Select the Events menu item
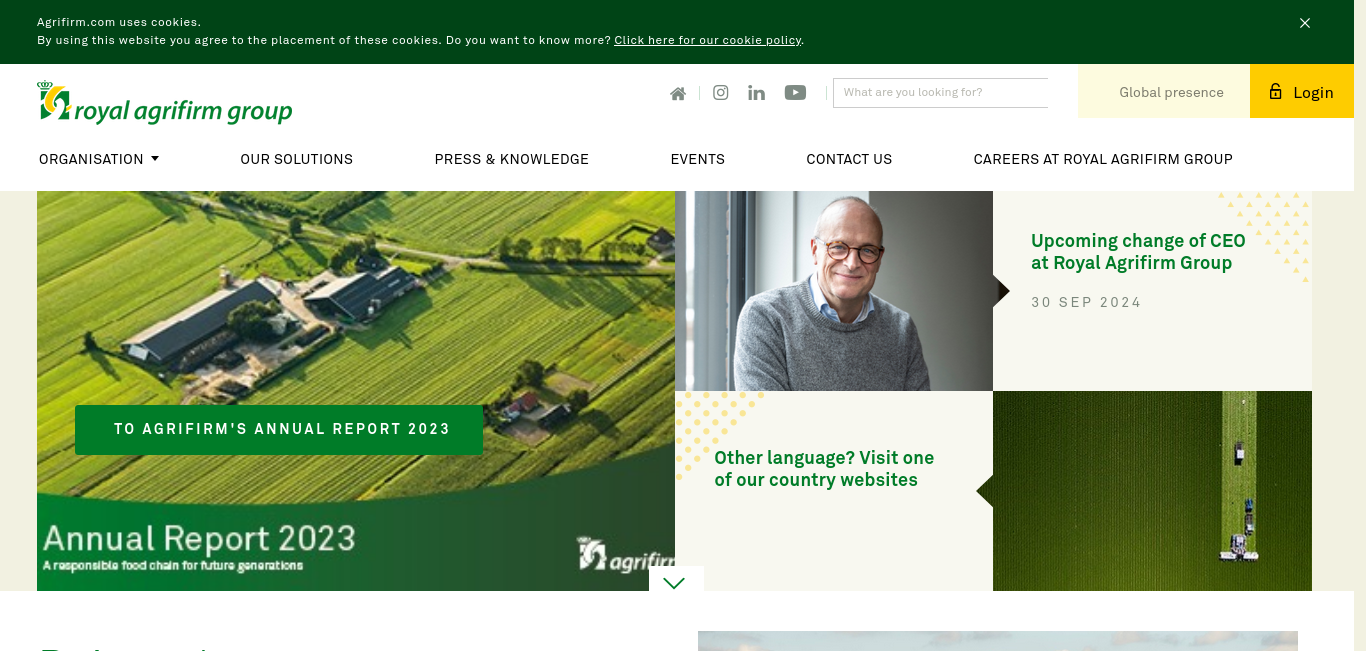The image size is (1366, 651). (698, 159)
